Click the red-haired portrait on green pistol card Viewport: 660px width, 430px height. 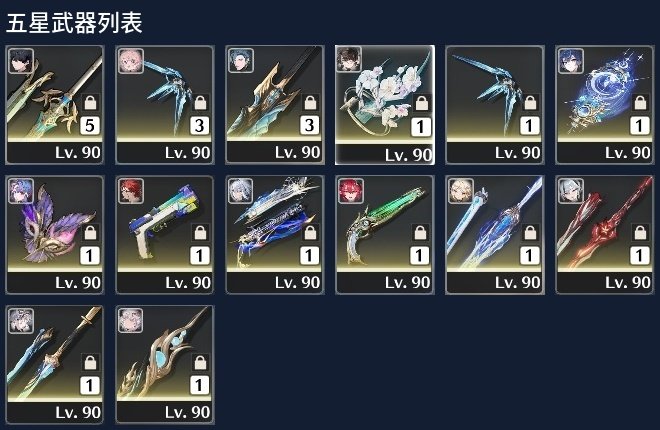pyautogui.click(x=351, y=191)
